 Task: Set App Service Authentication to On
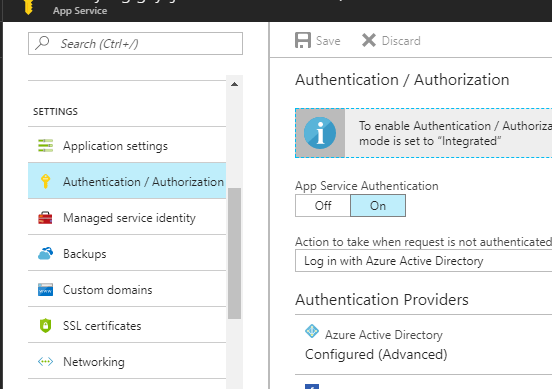click(378, 206)
